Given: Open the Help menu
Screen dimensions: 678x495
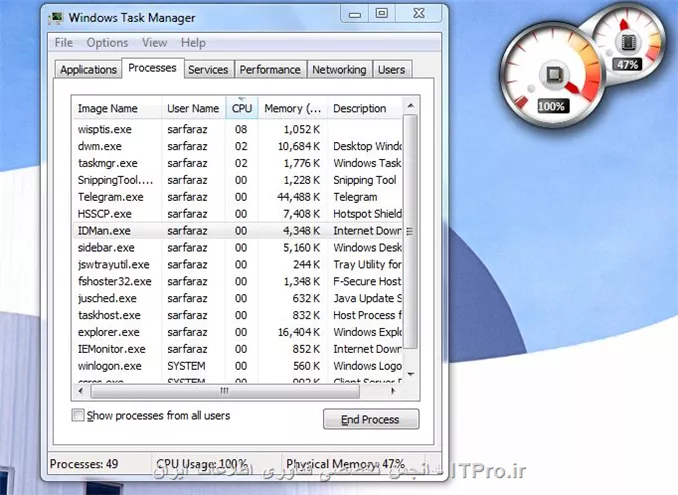Looking at the screenshot, I should coord(193,43).
